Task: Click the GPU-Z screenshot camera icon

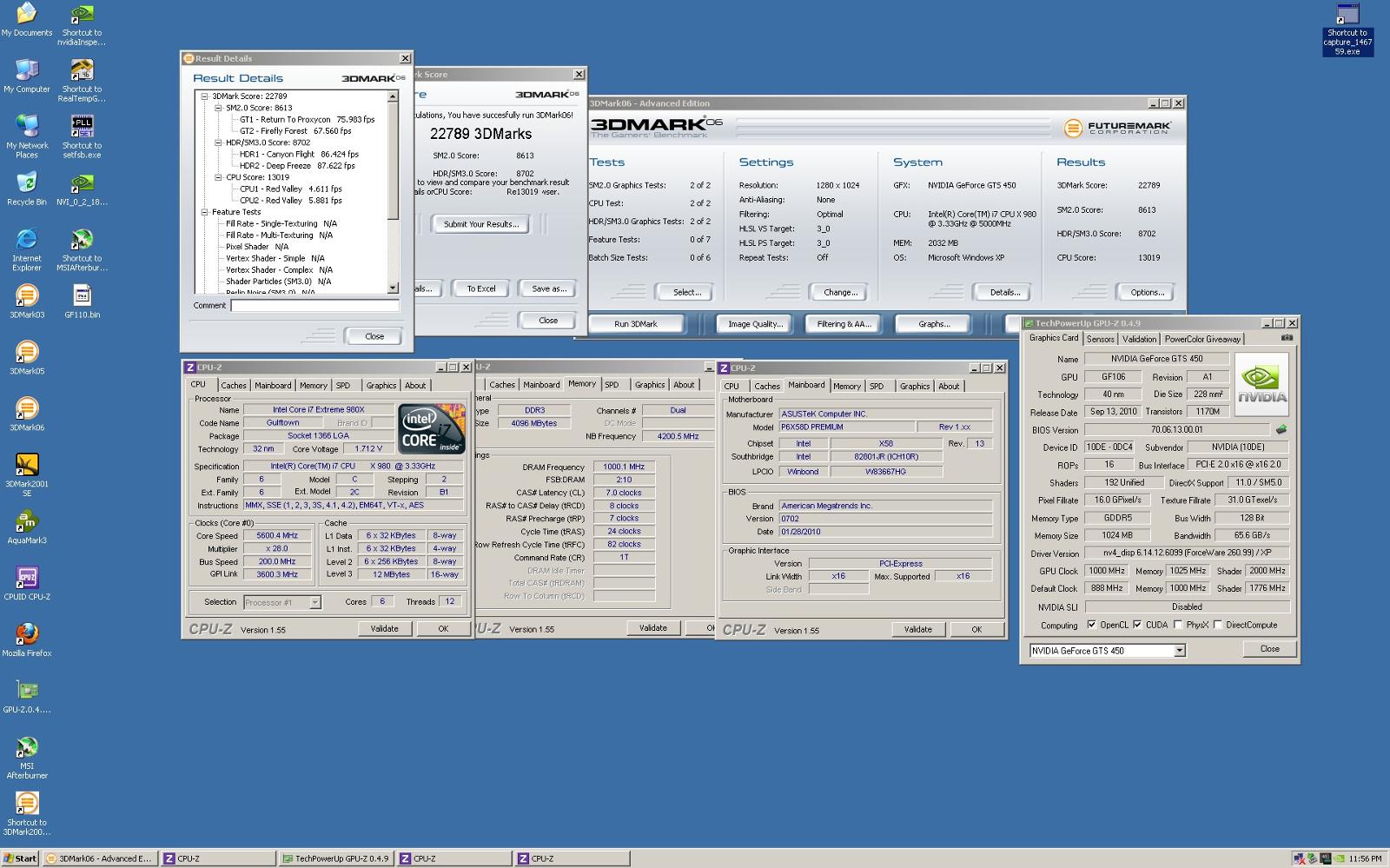Action: 1287,338
